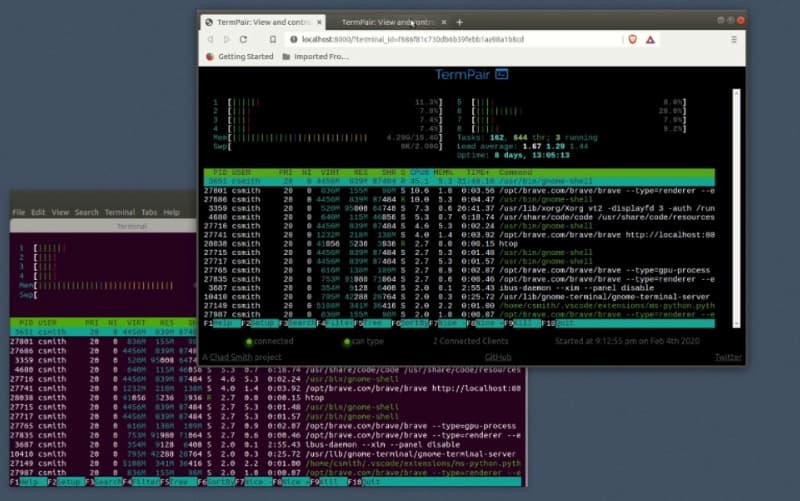Click F6 SortBy in browser htop bar
The height and width of the screenshot is (501, 800).
pos(410,323)
